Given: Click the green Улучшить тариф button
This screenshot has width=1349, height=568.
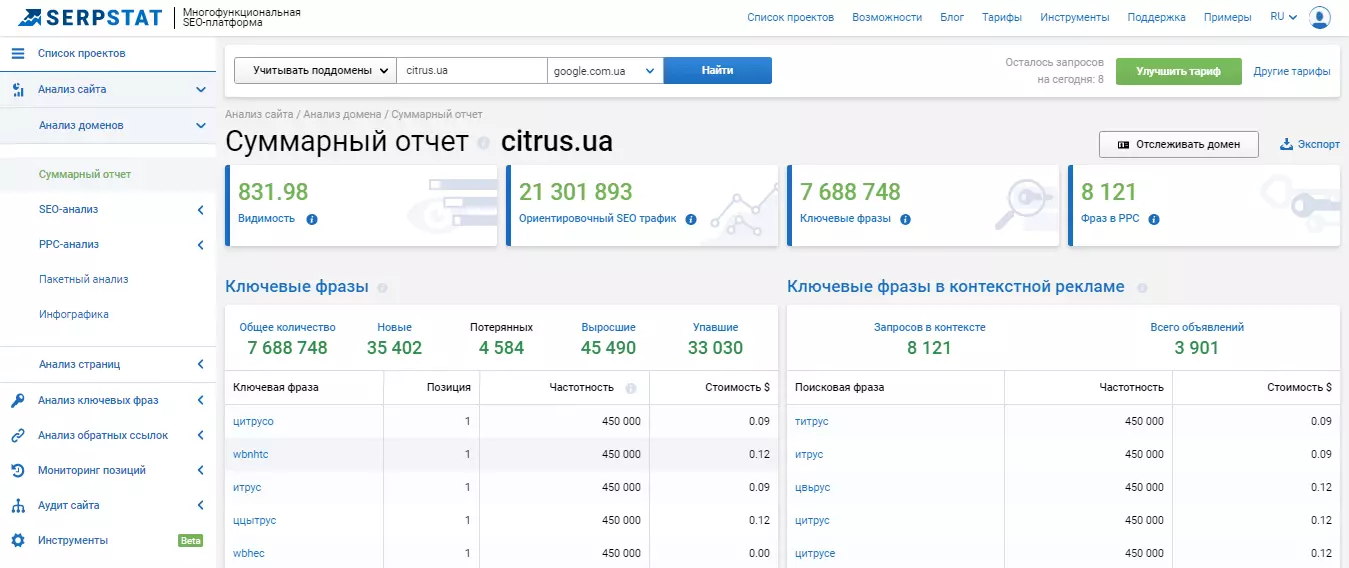Looking at the screenshot, I should tap(1178, 71).
